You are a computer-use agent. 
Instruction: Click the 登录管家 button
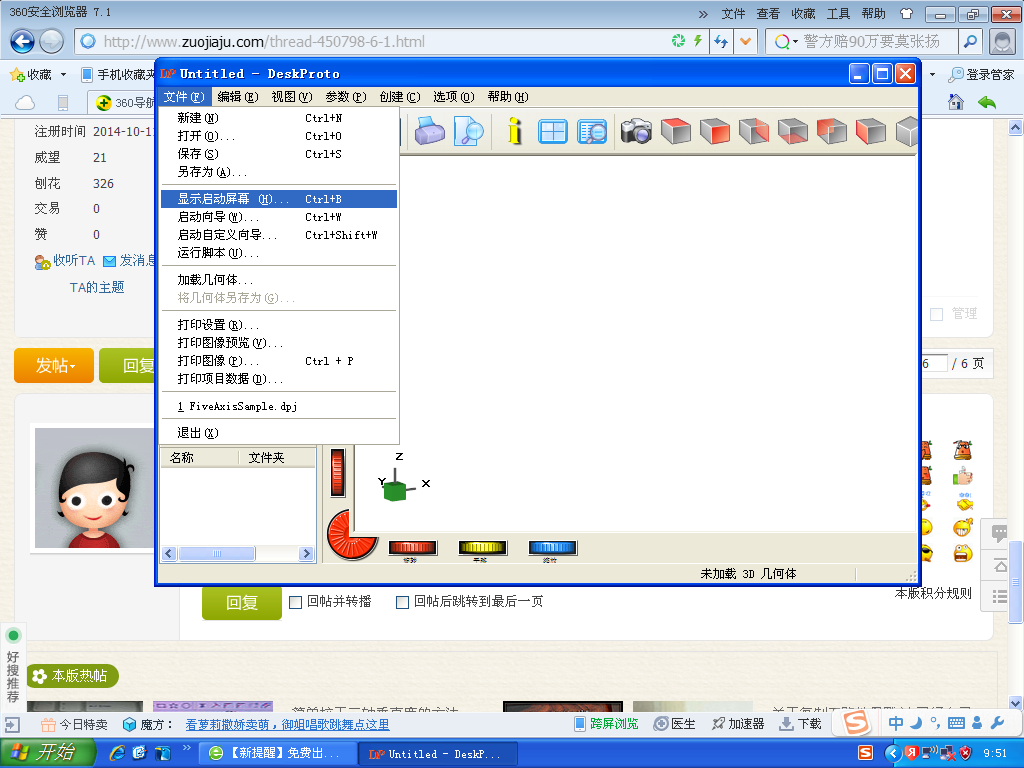coord(982,74)
